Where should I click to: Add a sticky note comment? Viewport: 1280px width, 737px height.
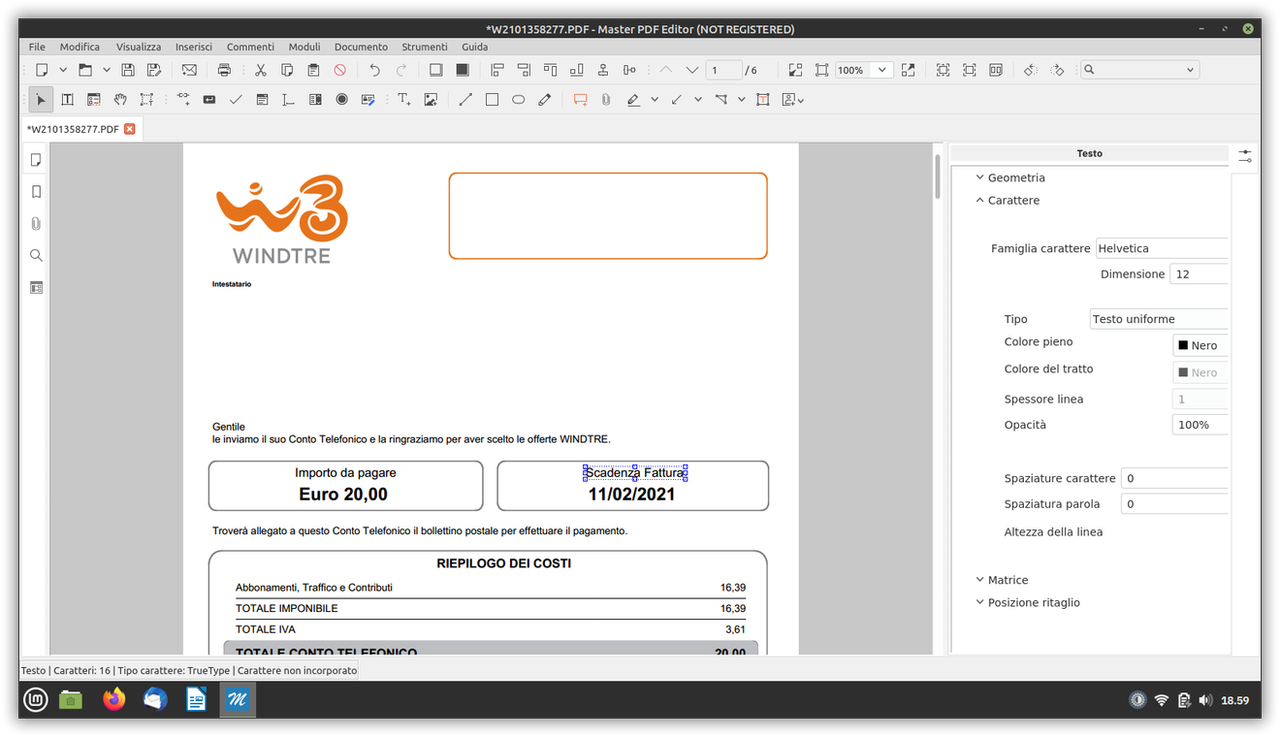580,99
